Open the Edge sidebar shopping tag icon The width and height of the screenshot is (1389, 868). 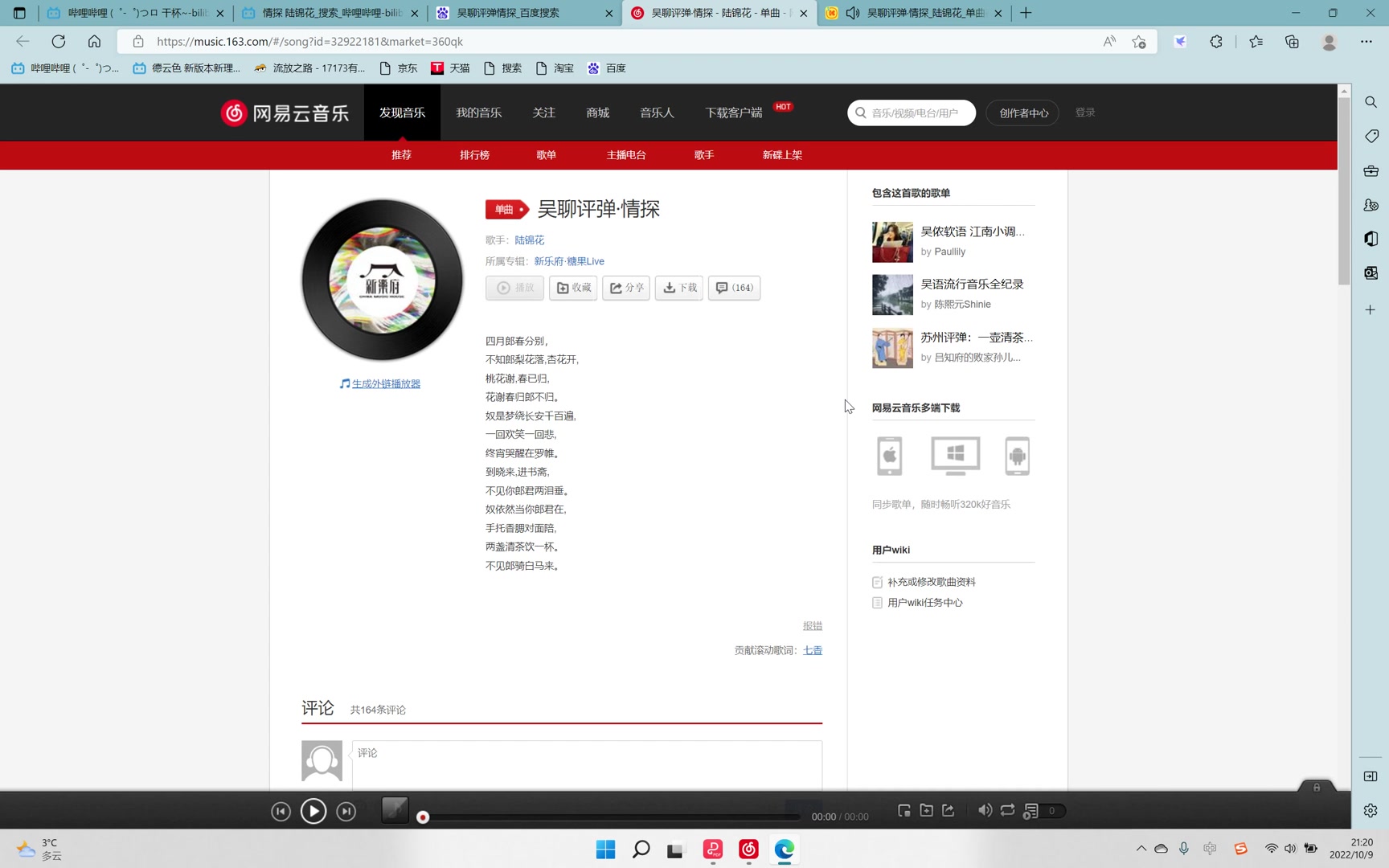(1371, 136)
